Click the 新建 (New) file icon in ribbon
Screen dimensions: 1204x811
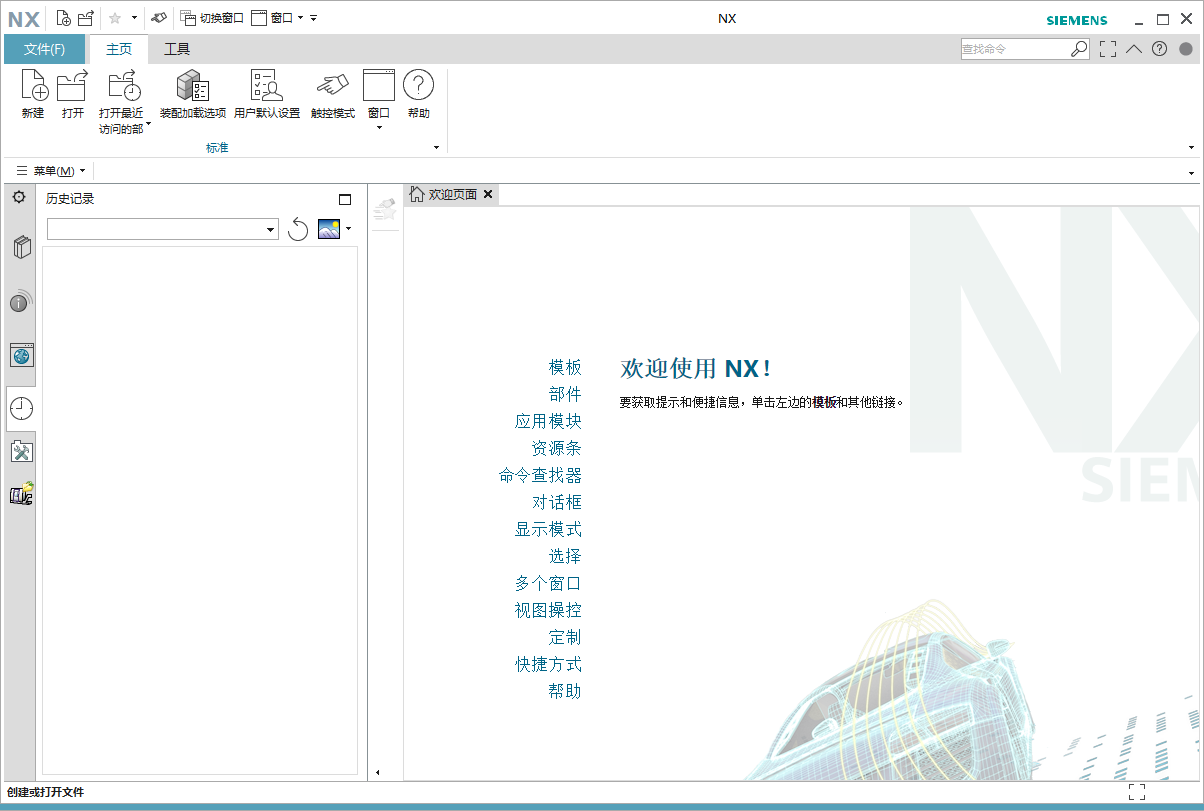coord(33,86)
